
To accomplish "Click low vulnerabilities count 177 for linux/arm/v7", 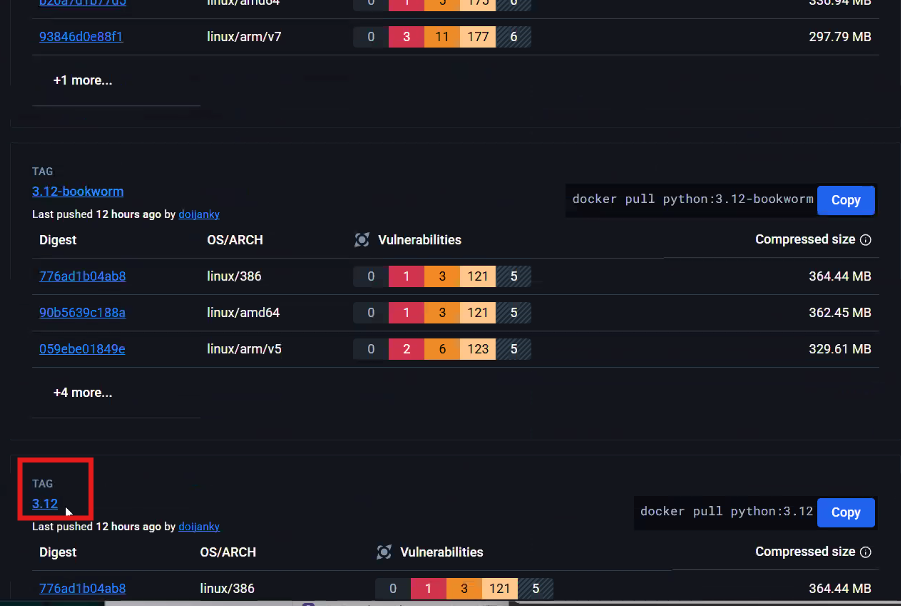I will [478, 37].
